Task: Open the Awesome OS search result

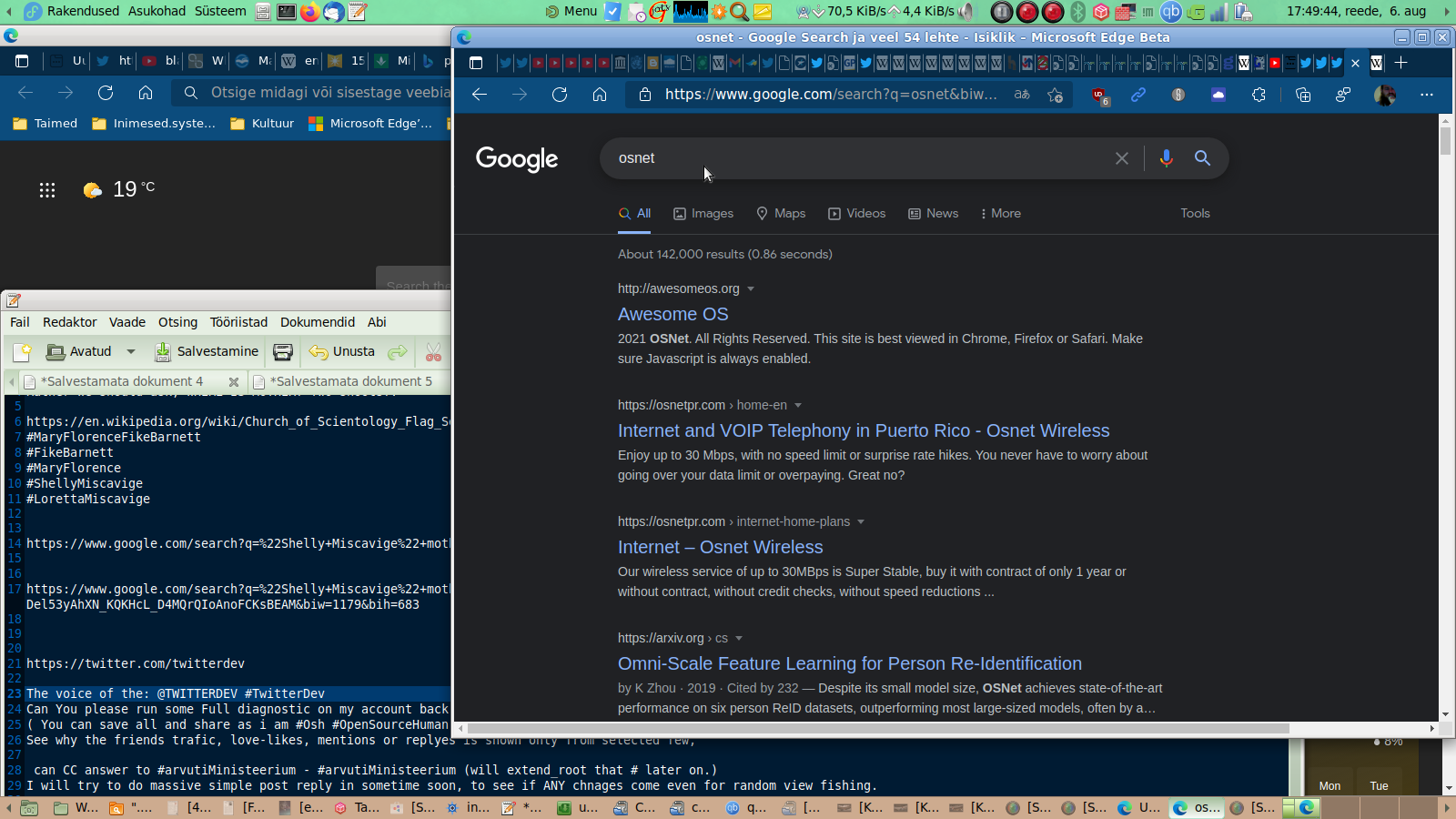Action: coord(672,314)
